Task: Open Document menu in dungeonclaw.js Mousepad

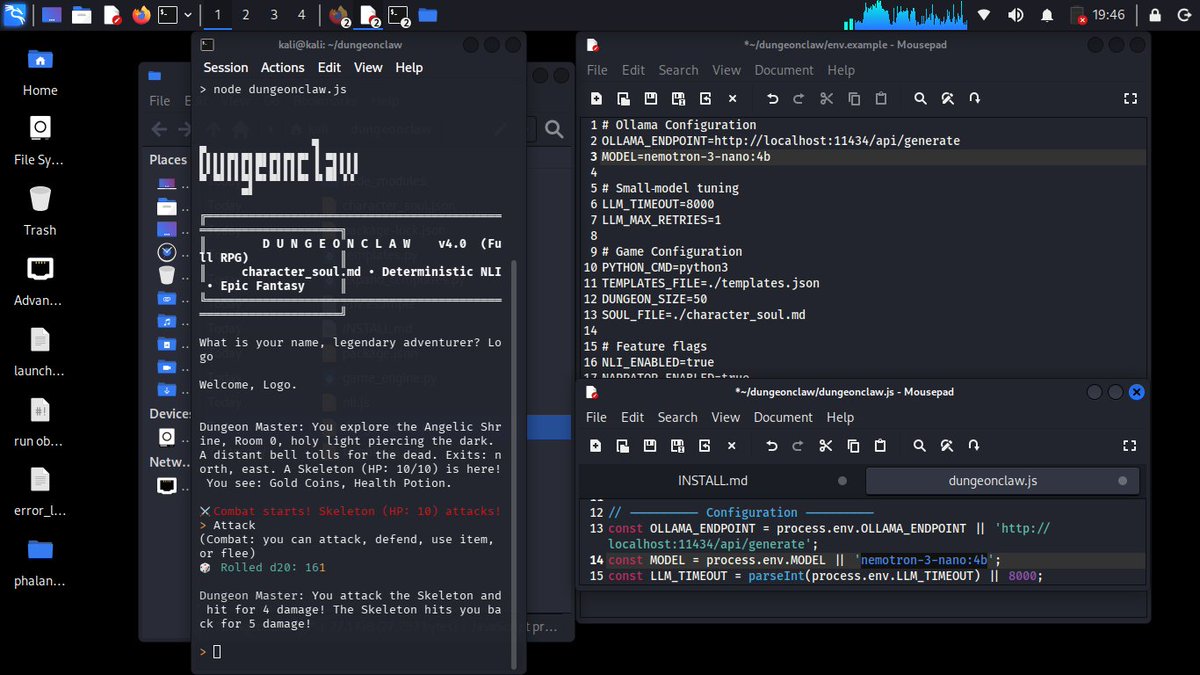Action: click(x=783, y=417)
